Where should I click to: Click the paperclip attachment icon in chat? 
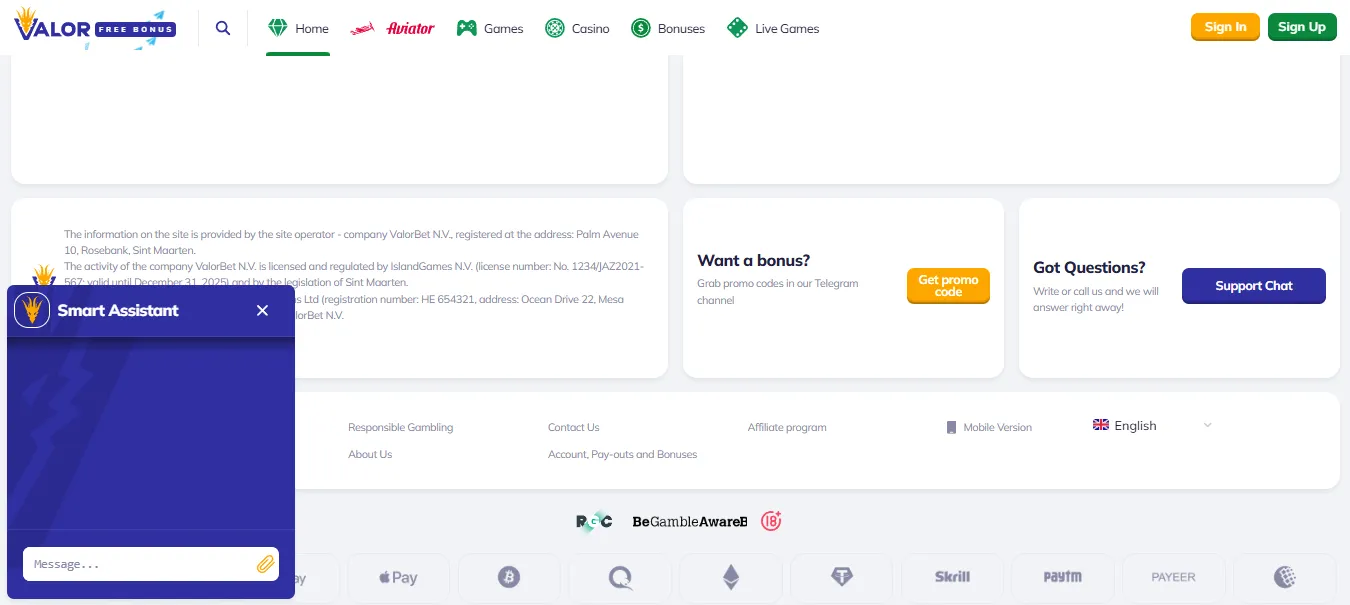coord(265,564)
